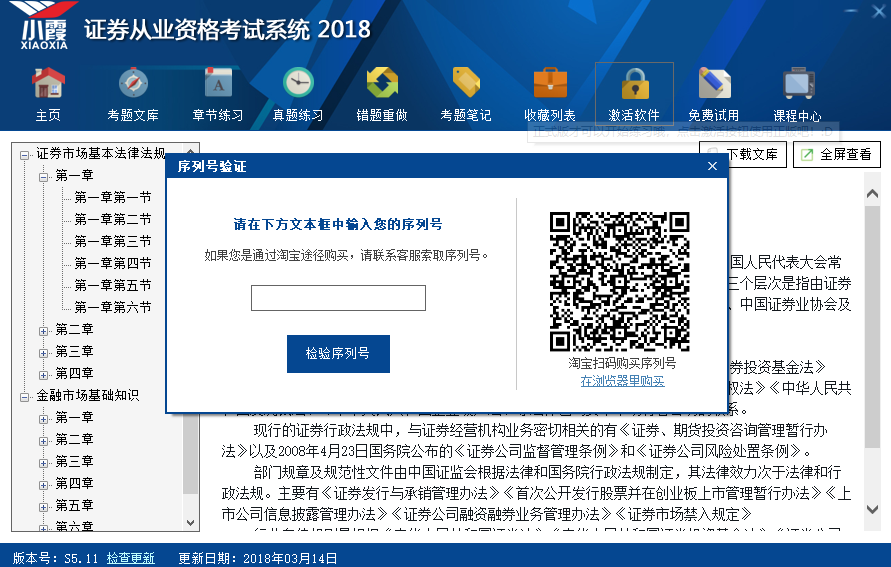This screenshot has height=567, width=891.
Task: Click the 检查更新 link
Action: tap(130, 558)
